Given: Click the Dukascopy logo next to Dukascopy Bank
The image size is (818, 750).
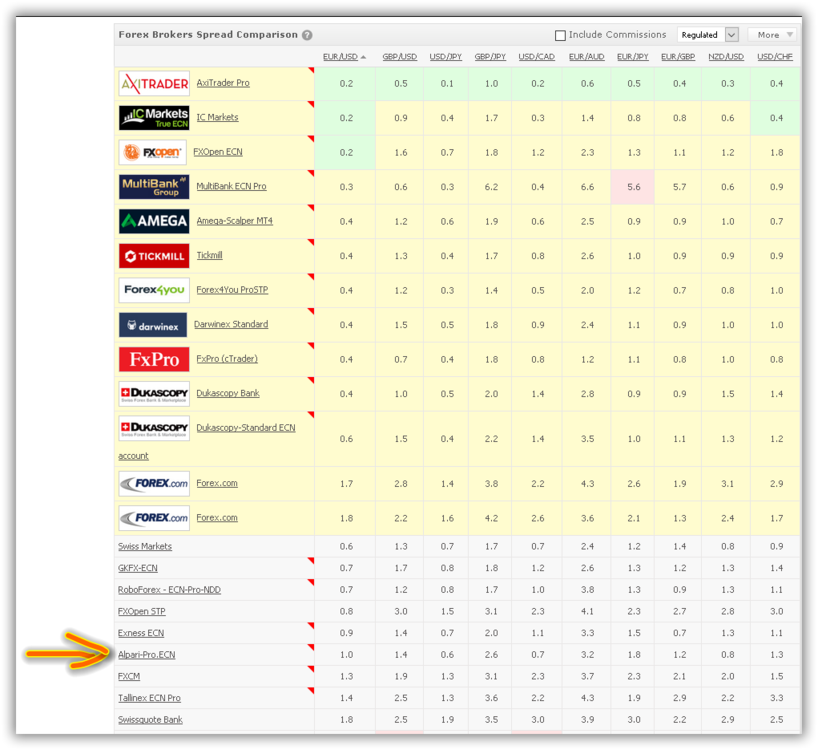Looking at the screenshot, I should [x=154, y=394].
